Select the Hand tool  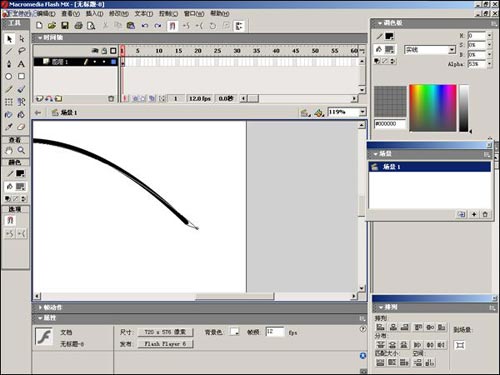[9, 150]
